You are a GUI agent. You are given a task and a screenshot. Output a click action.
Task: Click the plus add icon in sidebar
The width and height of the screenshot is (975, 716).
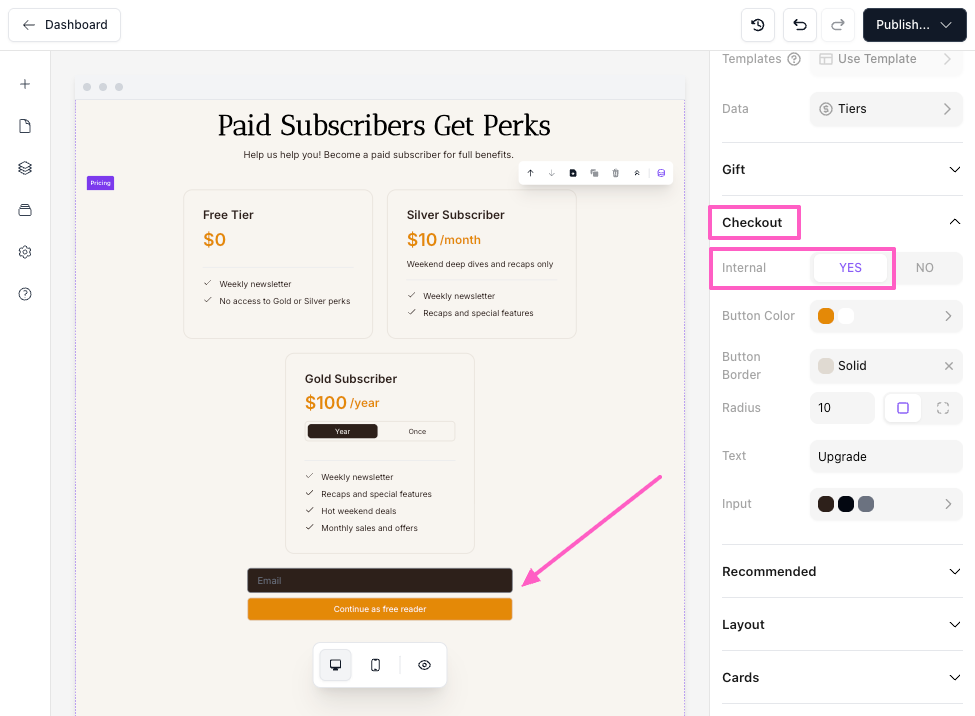(x=25, y=84)
